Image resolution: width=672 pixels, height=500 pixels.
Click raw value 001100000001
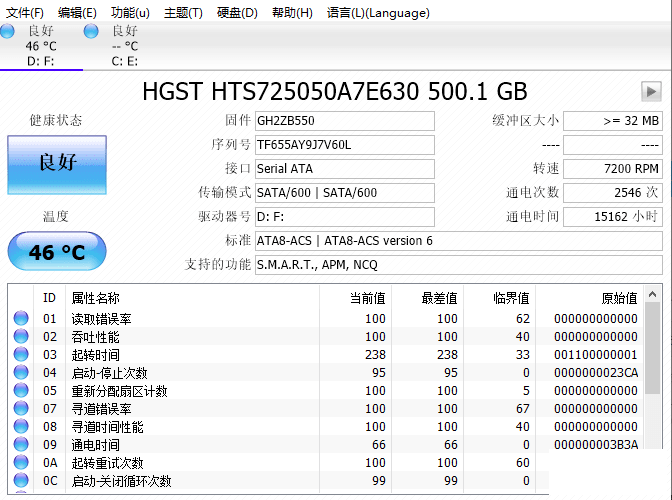[596, 355]
